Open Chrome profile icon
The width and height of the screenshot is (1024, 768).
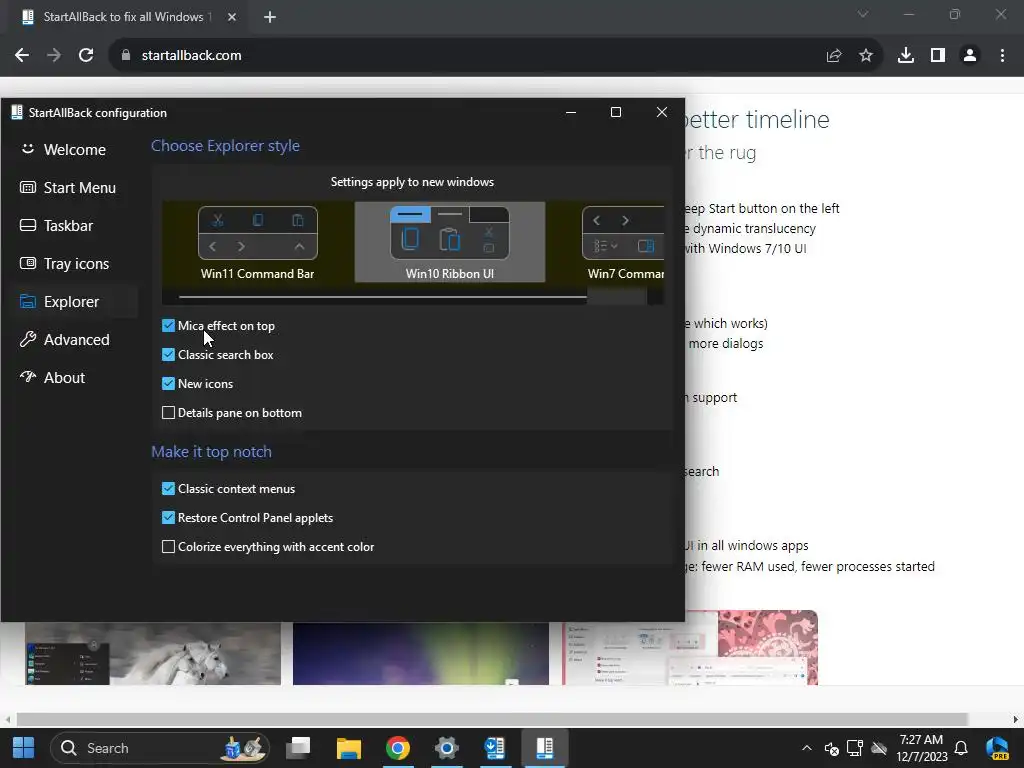970,56
